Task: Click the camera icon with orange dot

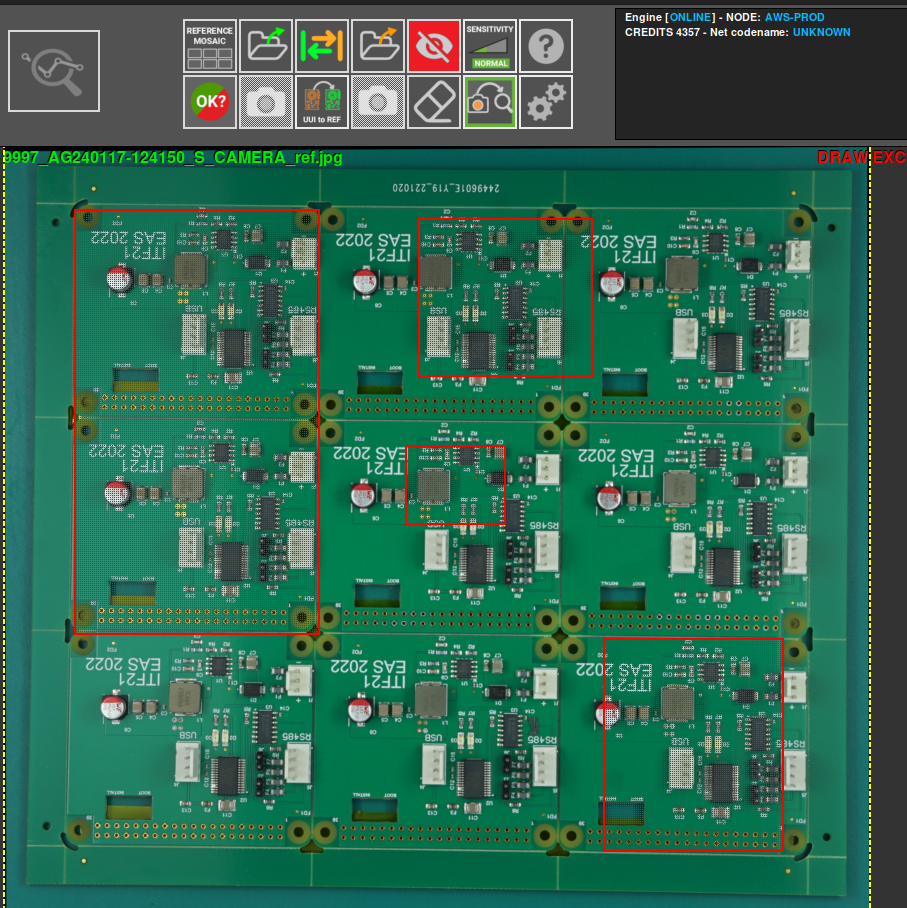Action: click(377, 101)
